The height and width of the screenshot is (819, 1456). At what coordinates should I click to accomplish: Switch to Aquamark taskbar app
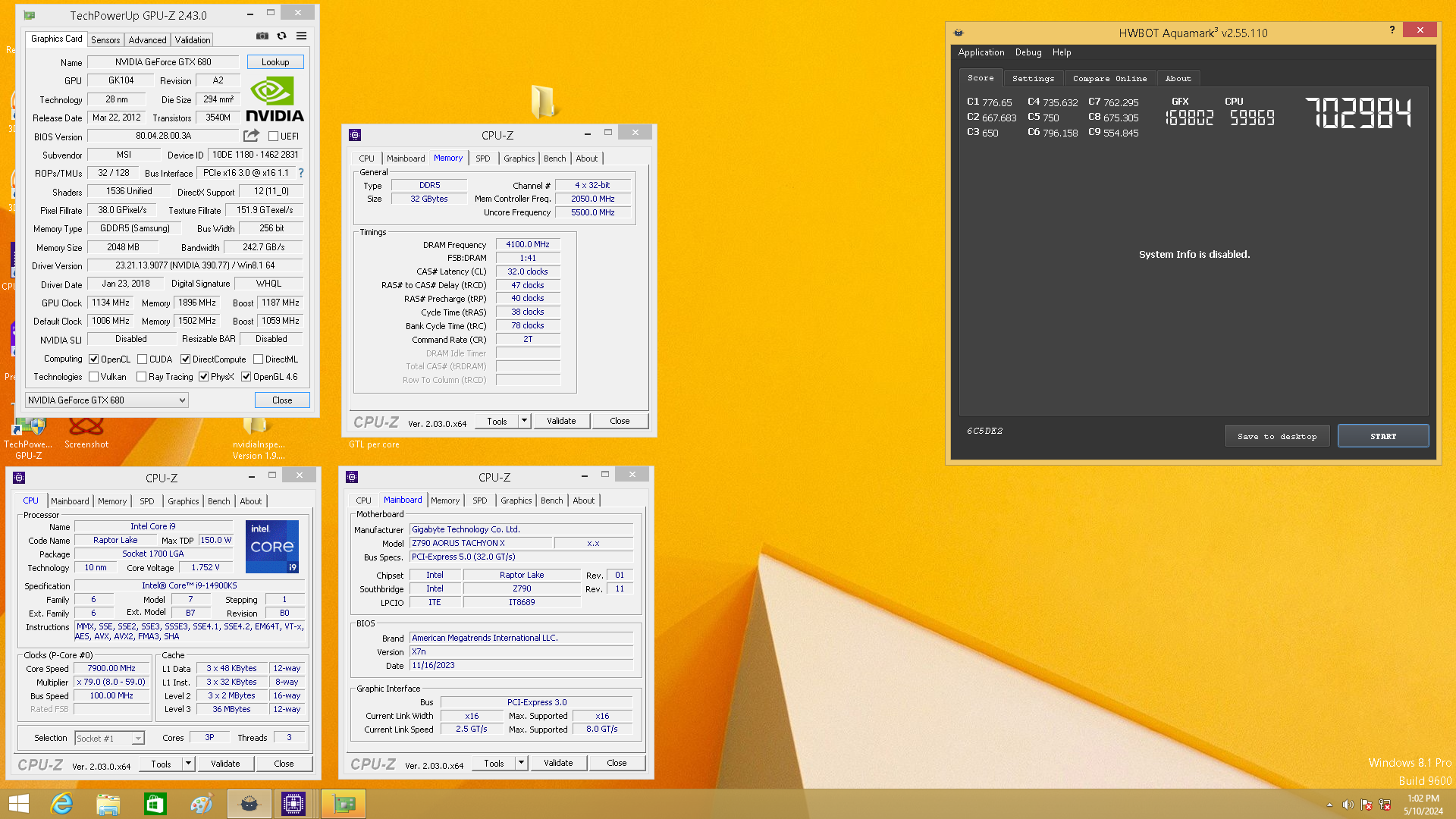pyautogui.click(x=249, y=804)
